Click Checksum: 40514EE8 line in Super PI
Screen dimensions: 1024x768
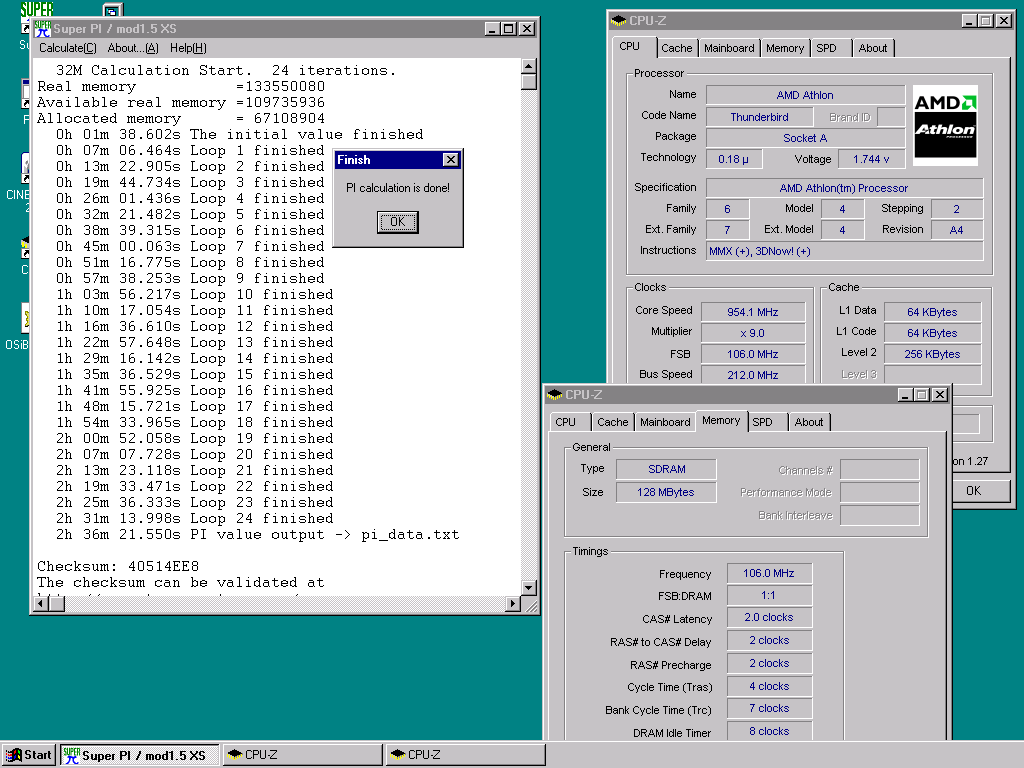coord(118,567)
